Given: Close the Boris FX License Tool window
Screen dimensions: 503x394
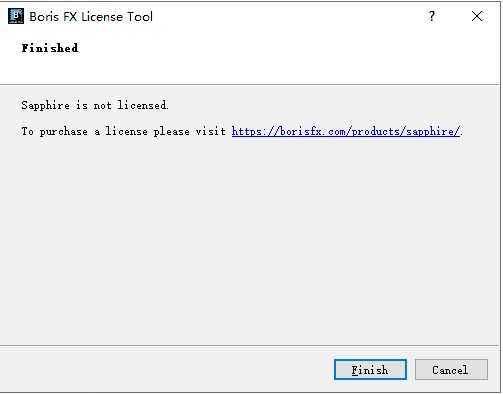Looking at the screenshot, I should pyautogui.click(x=477, y=16).
